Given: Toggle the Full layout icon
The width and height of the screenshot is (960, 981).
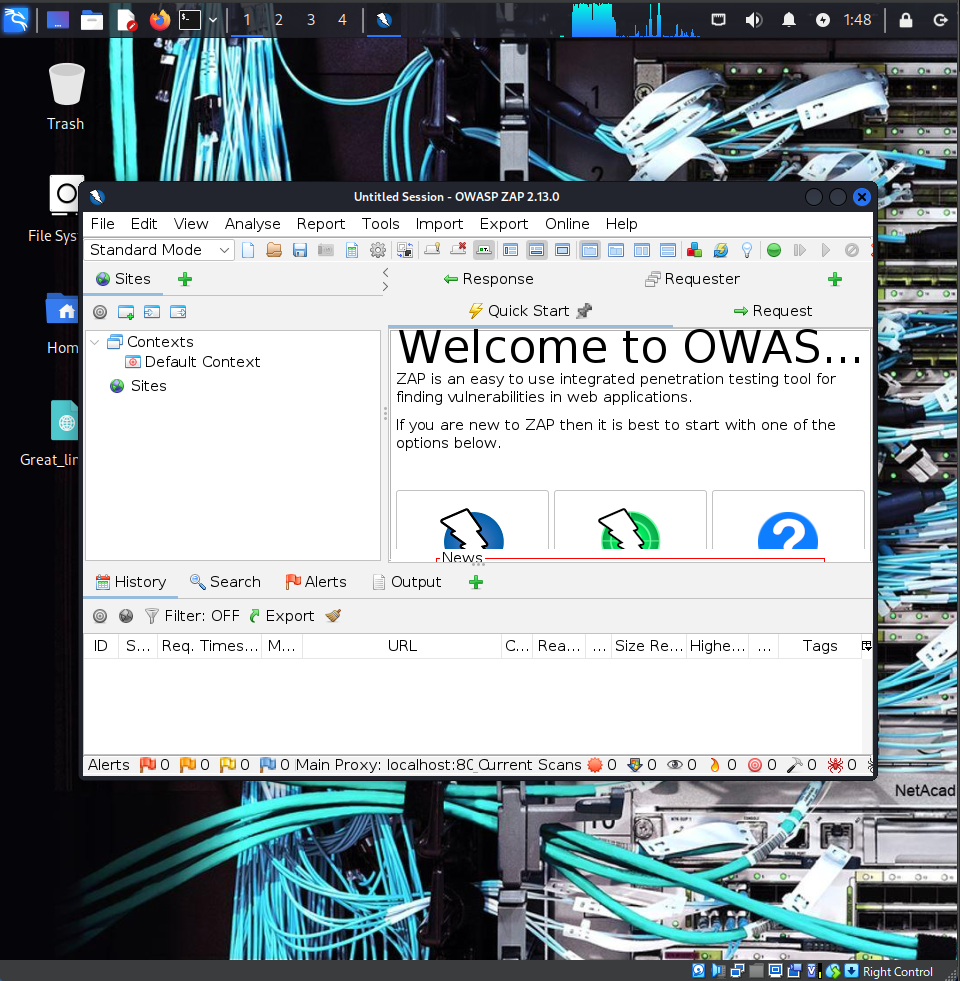Looking at the screenshot, I should [563, 250].
